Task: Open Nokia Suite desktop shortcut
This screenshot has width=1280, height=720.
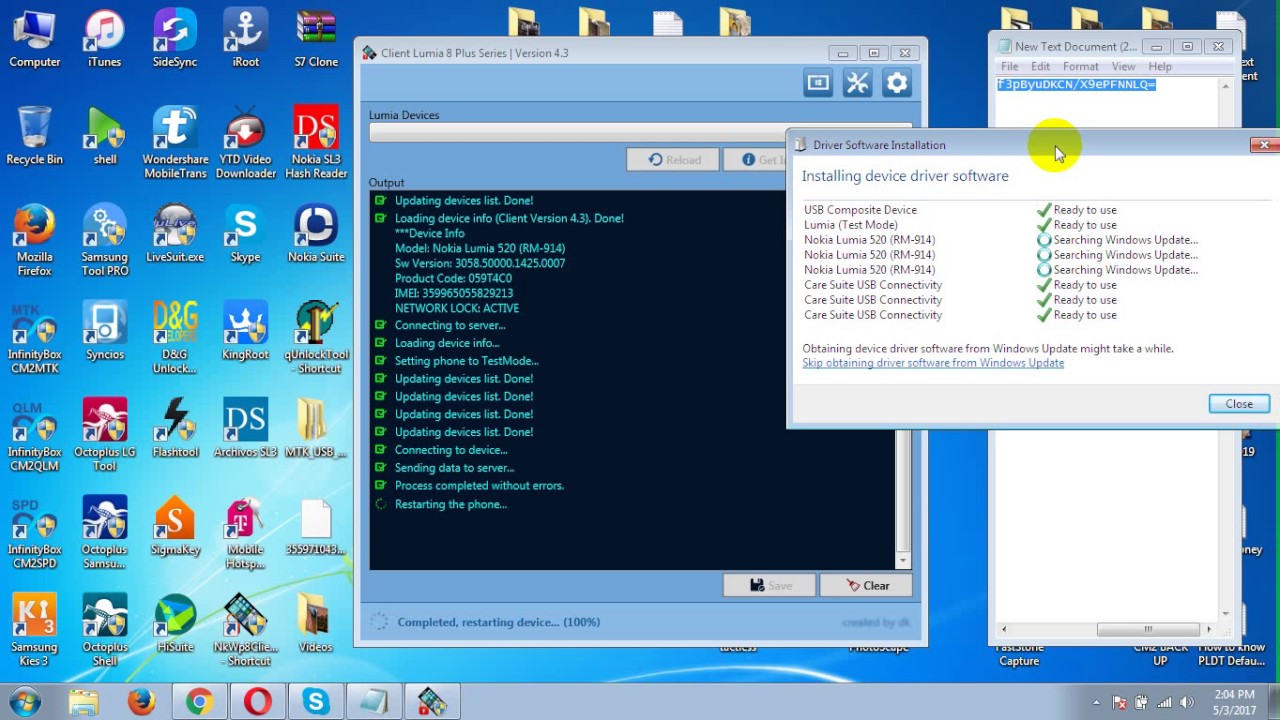Action: 316,234
